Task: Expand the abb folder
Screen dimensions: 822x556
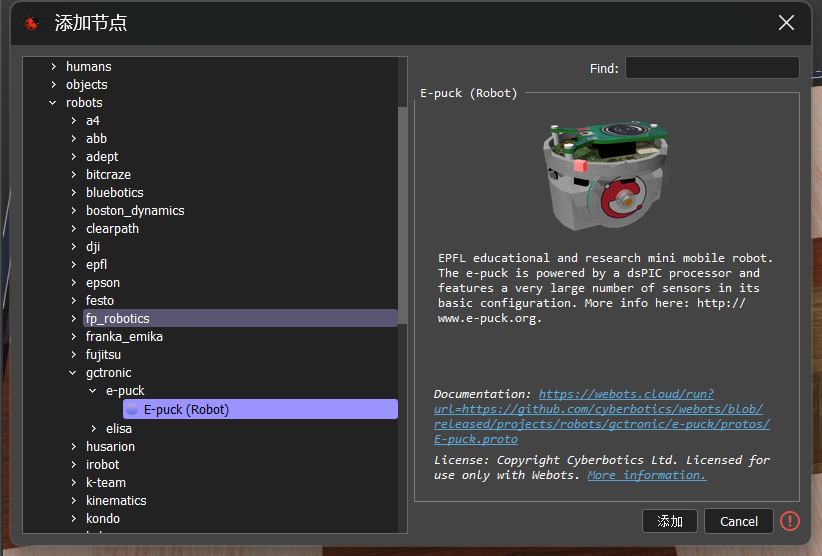Action: (x=73, y=138)
